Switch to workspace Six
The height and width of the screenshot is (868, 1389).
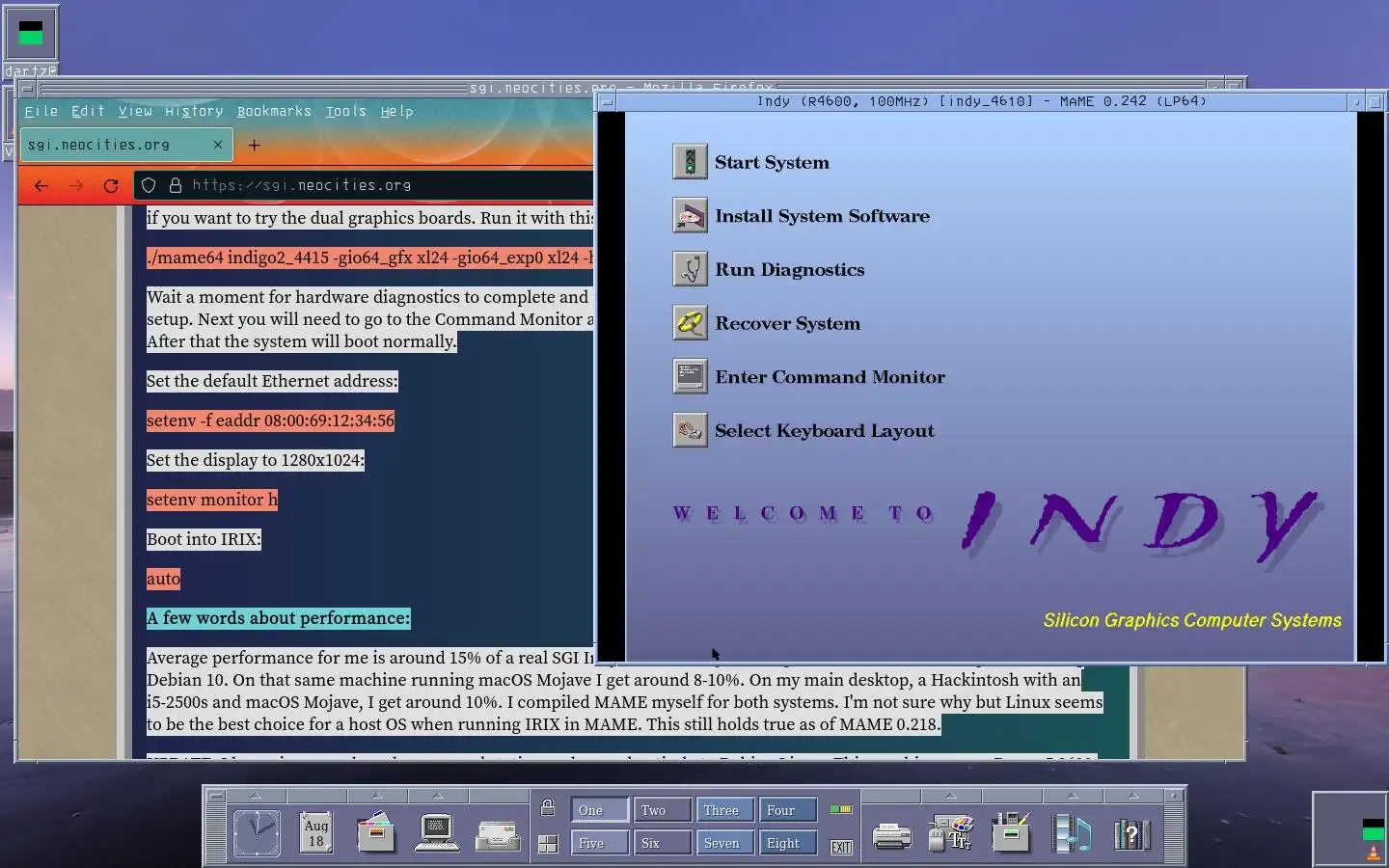coord(663,843)
